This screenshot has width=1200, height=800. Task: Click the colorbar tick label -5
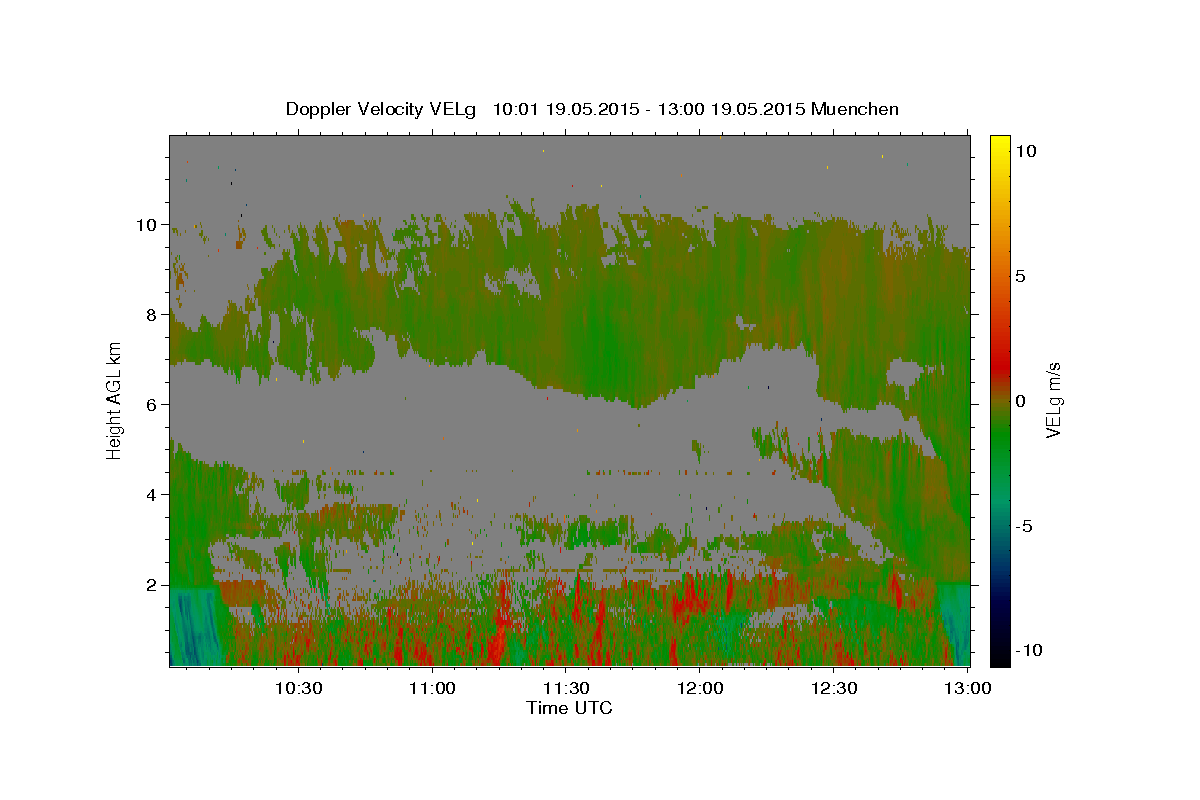[1026, 526]
